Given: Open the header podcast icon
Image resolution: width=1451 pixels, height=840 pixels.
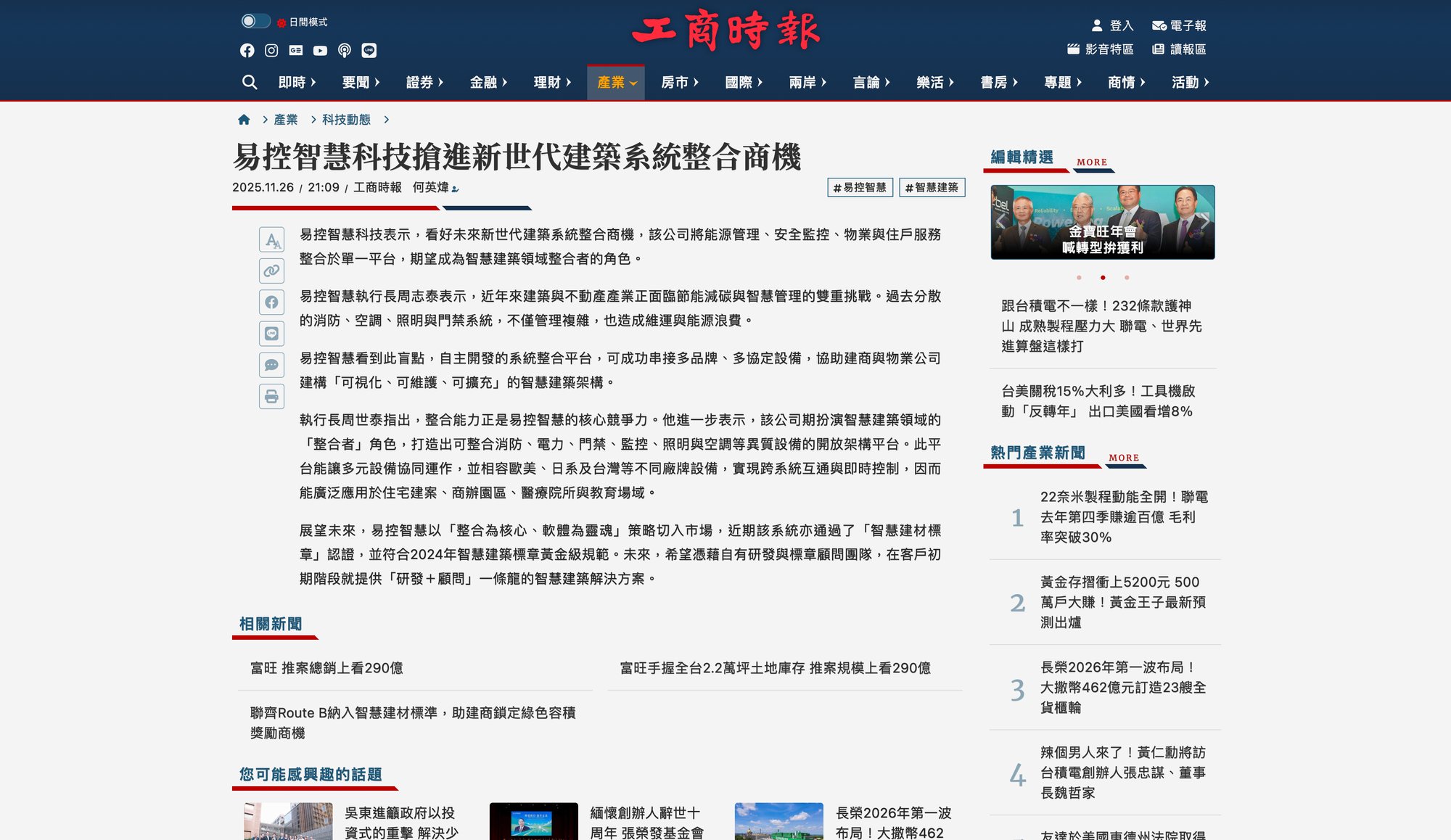Looking at the screenshot, I should [x=345, y=50].
